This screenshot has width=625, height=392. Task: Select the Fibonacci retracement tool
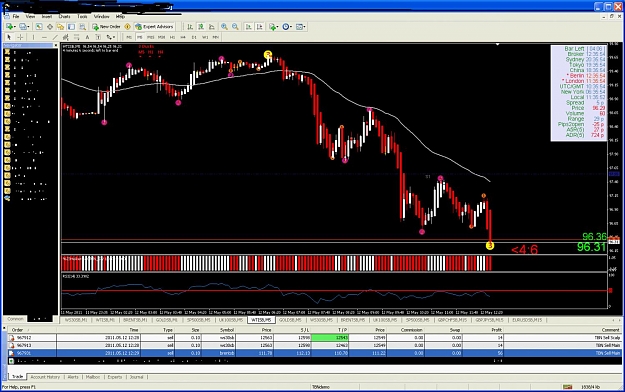[77, 37]
